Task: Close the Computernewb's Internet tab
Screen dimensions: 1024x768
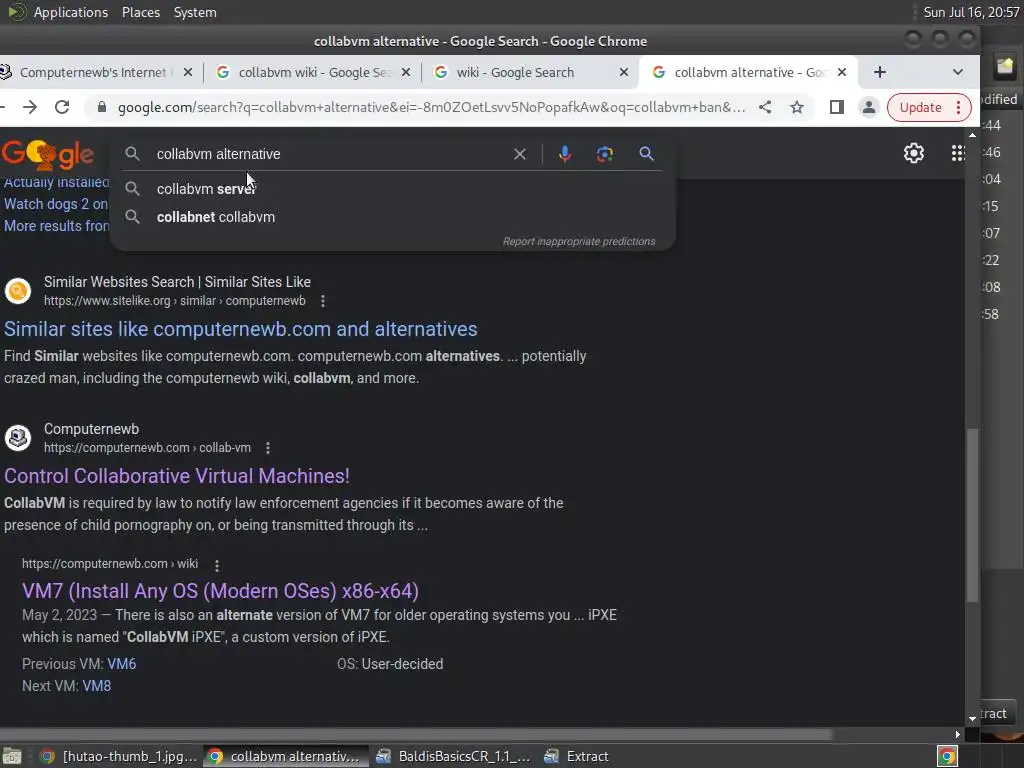Action: [x=188, y=72]
